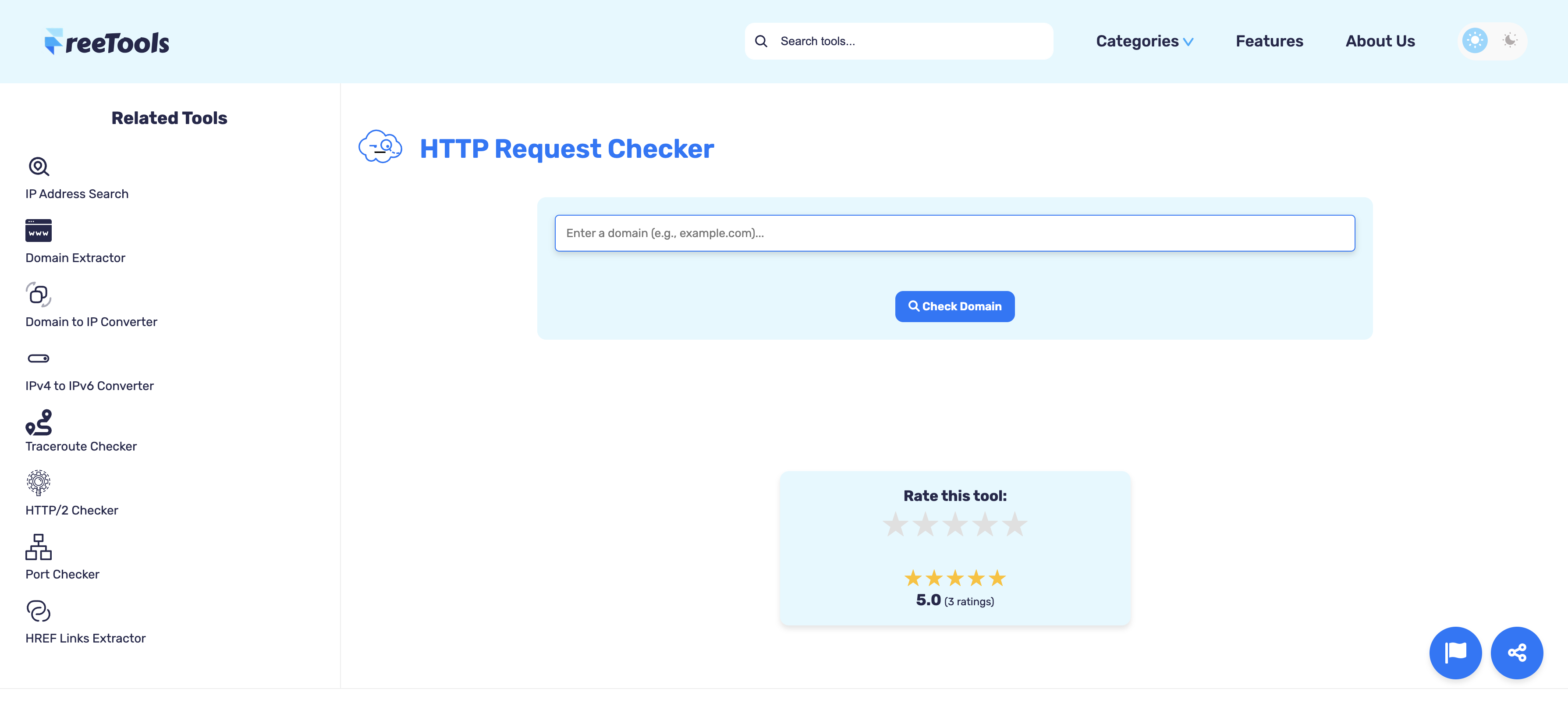This screenshot has width=1568, height=703.
Task: Click the Port Checker network diagram icon
Action: coord(39,547)
